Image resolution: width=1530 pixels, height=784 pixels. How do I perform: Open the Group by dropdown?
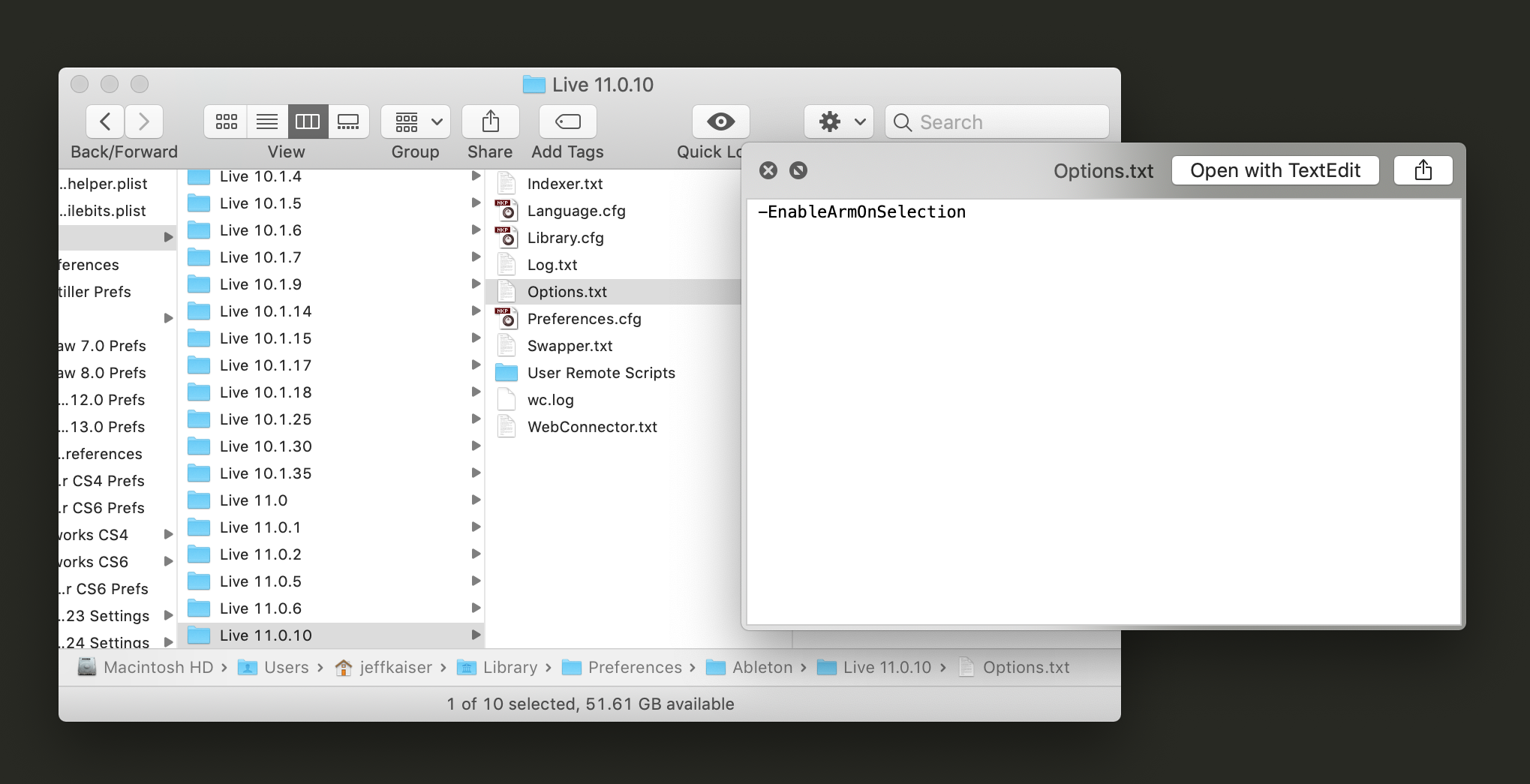[x=416, y=122]
